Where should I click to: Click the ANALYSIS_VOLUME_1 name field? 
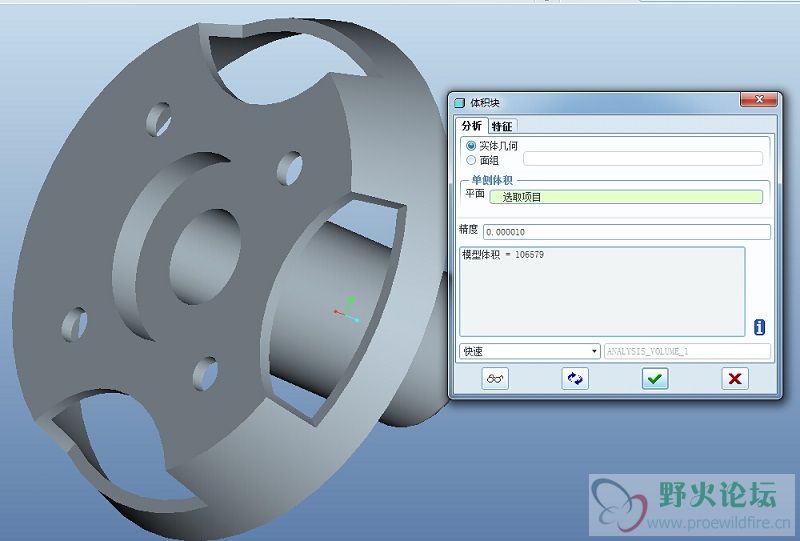coord(687,351)
